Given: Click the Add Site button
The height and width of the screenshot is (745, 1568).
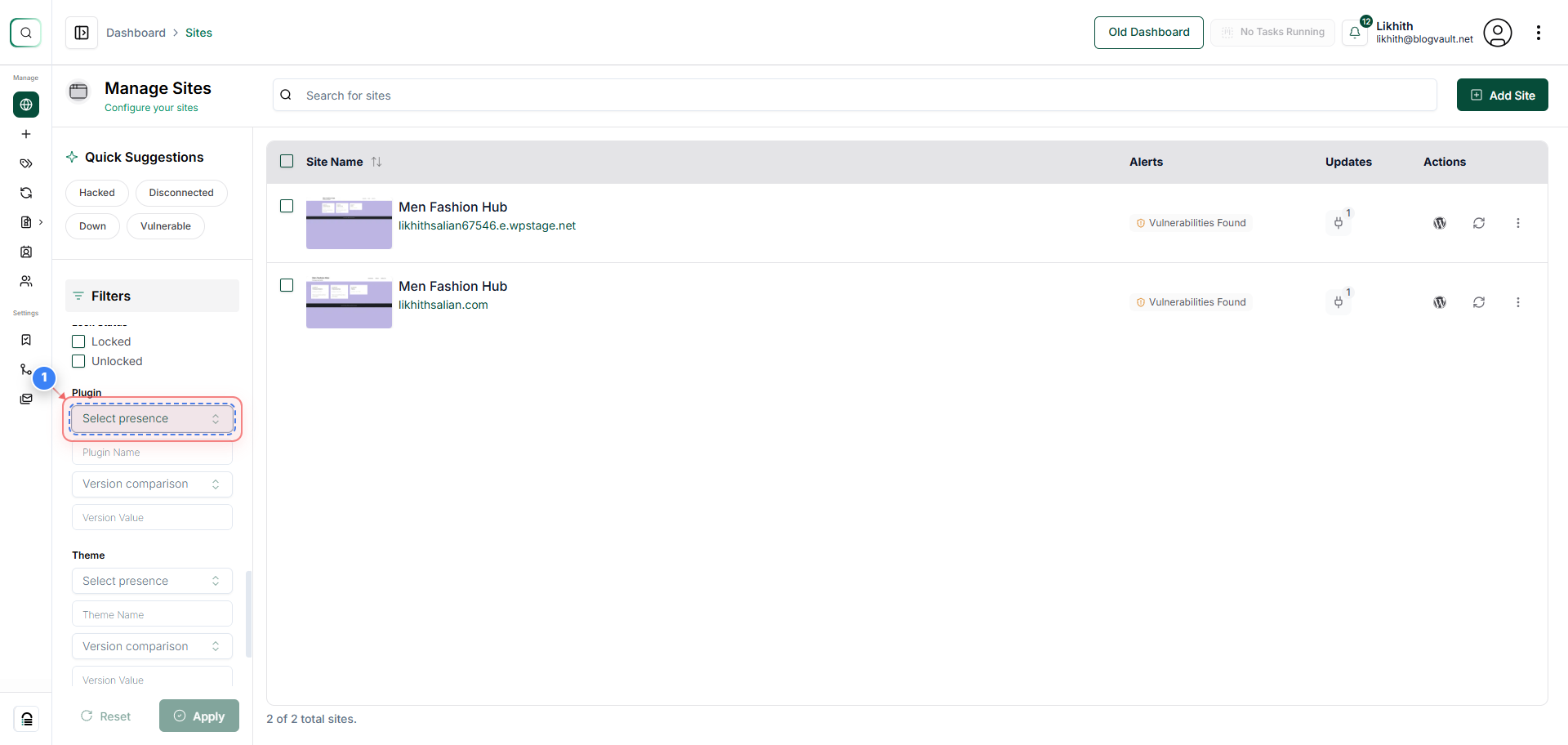Looking at the screenshot, I should click(x=1502, y=95).
